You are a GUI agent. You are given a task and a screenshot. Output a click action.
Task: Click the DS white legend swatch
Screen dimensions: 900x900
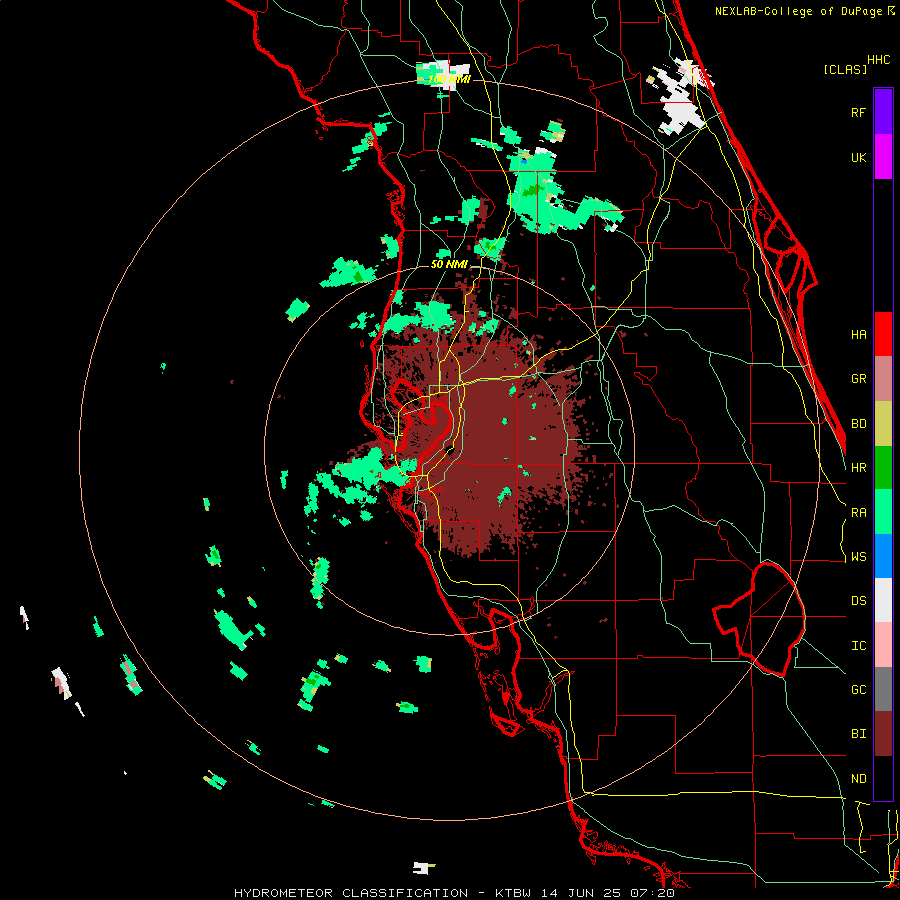(883, 600)
